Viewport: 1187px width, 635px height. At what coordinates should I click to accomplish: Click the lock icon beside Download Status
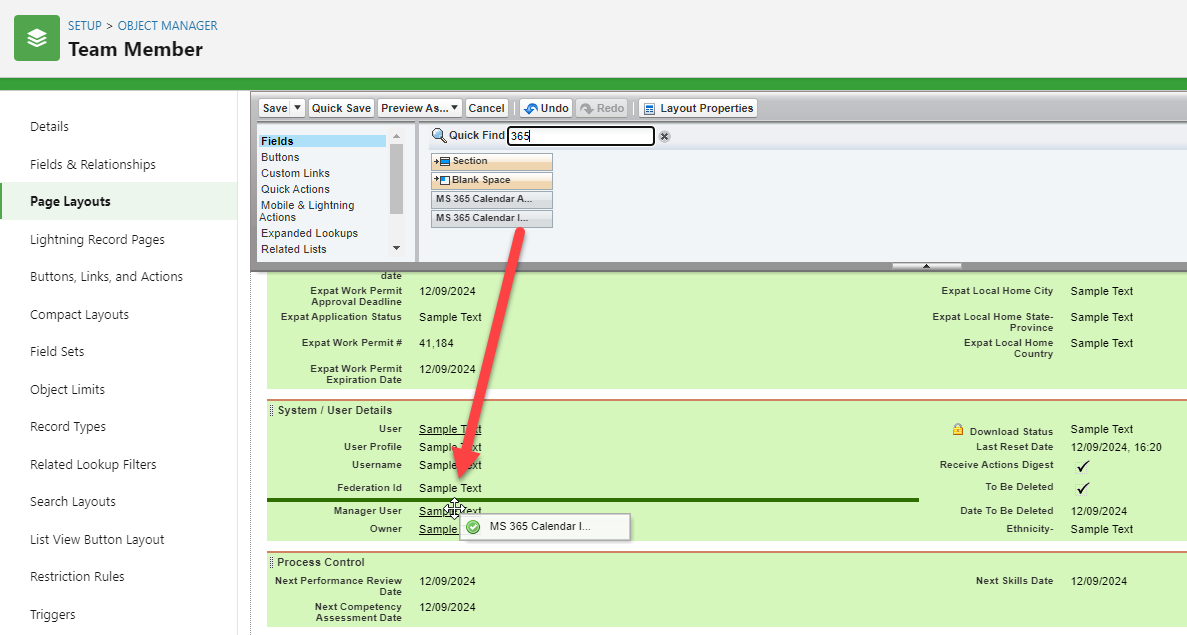(957, 430)
